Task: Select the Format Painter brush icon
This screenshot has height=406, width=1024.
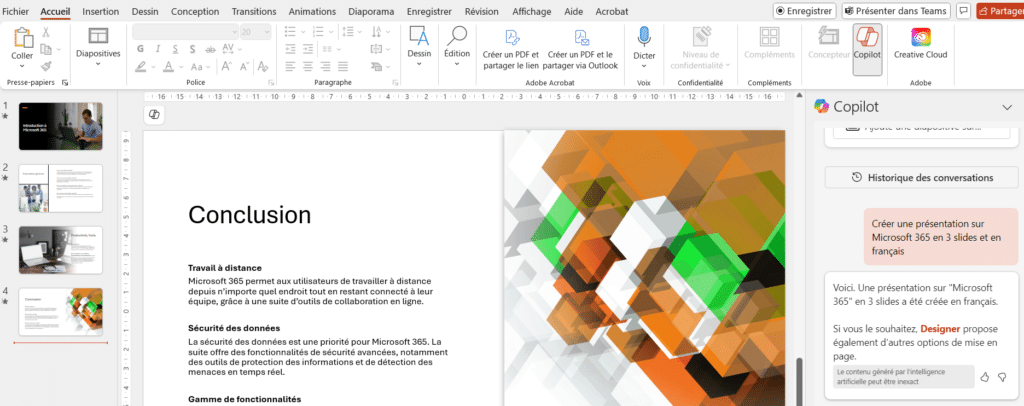Action: pos(46,66)
